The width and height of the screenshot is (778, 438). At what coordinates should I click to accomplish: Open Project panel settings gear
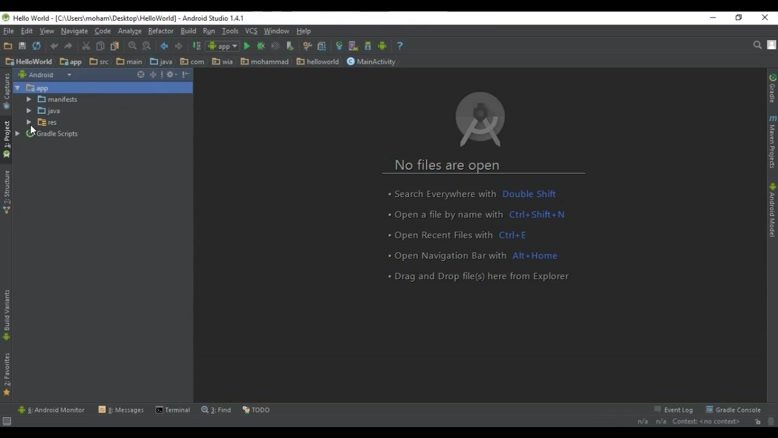coord(171,74)
